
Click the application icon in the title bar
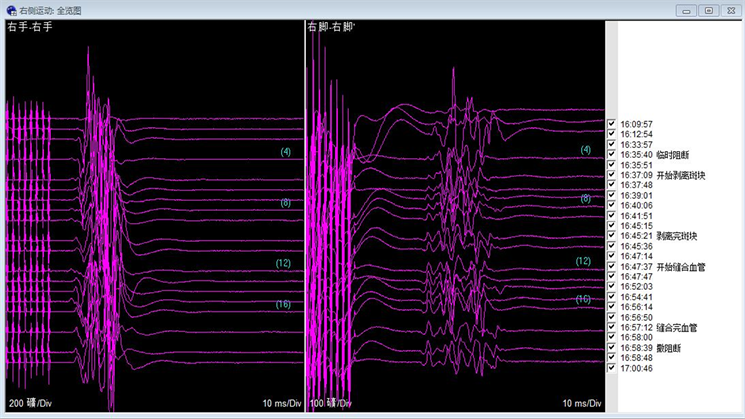point(10,9)
